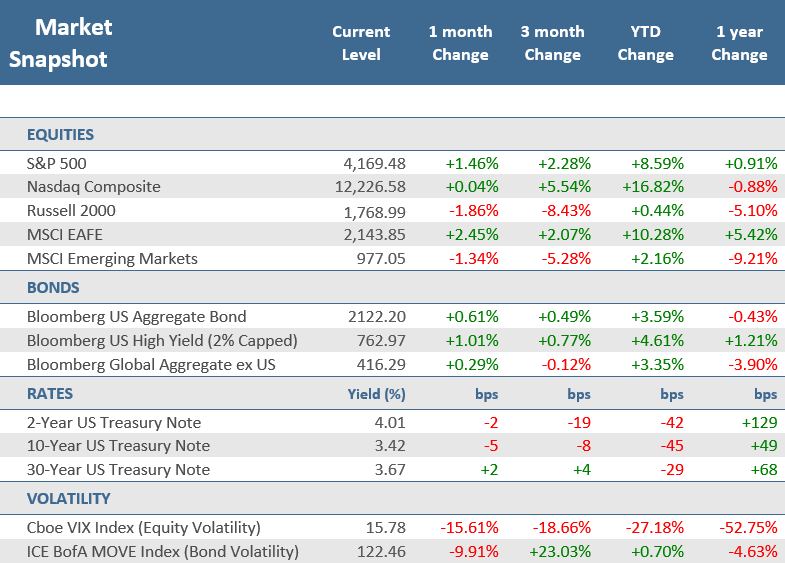Click Nasdaq YTD change +16.82%
The height and width of the screenshot is (563, 785).
[653, 187]
